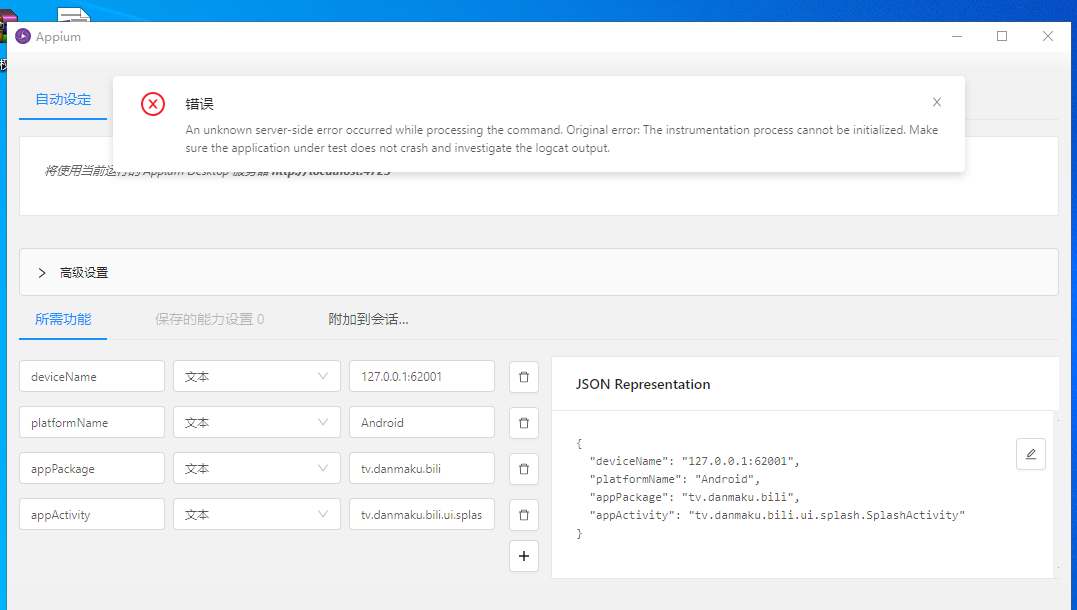The height and width of the screenshot is (610, 1077).
Task: Dismiss the error notification with X
Action: coord(936,102)
